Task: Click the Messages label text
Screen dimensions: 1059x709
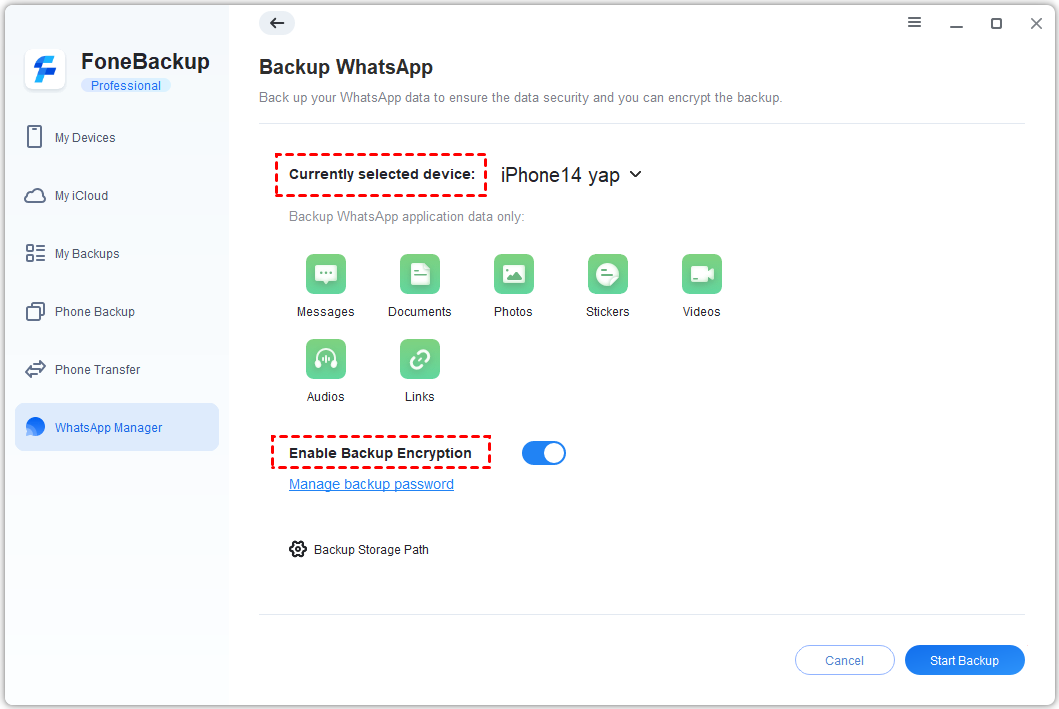Action: click(x=326, y=312)
